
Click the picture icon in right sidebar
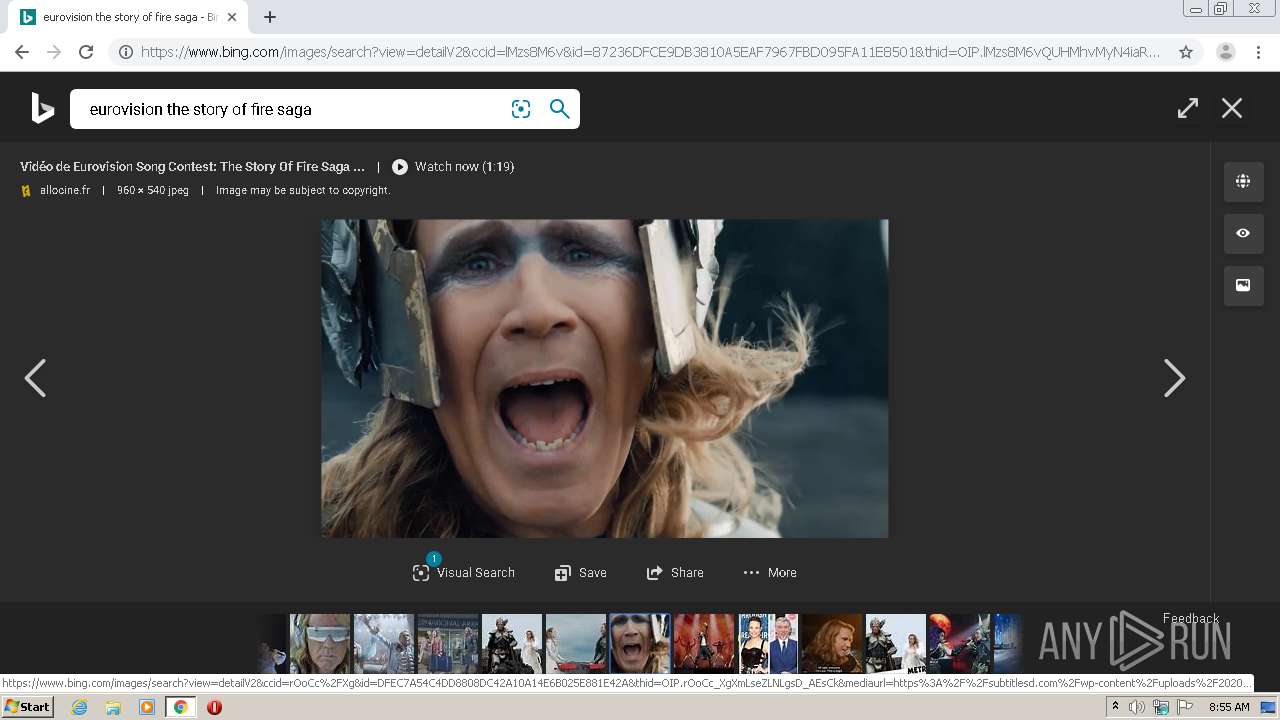[1243, 285]
